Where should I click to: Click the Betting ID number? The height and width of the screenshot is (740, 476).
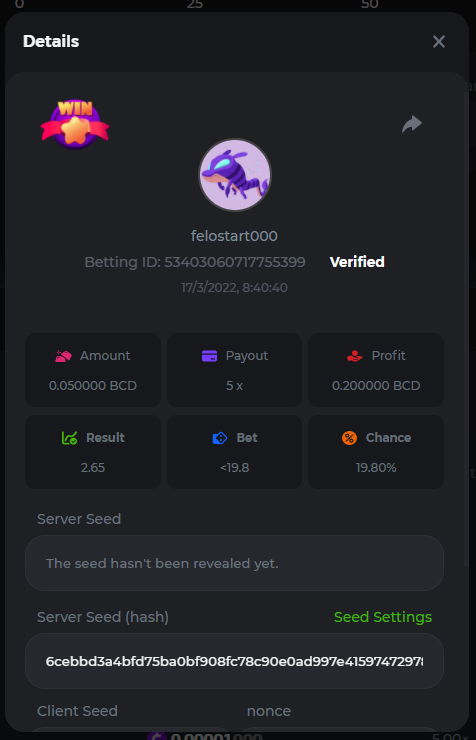click(235, 262)
